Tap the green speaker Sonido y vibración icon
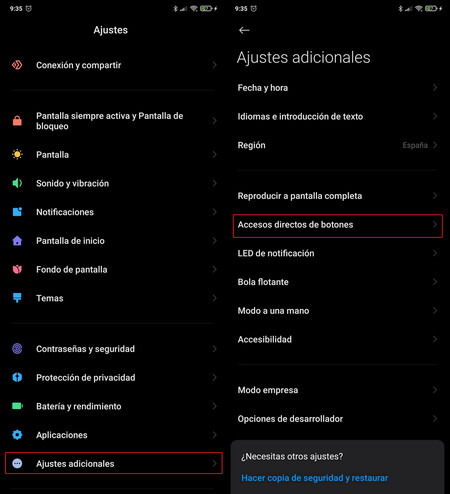450x494 pixels. tap(17, 183)
